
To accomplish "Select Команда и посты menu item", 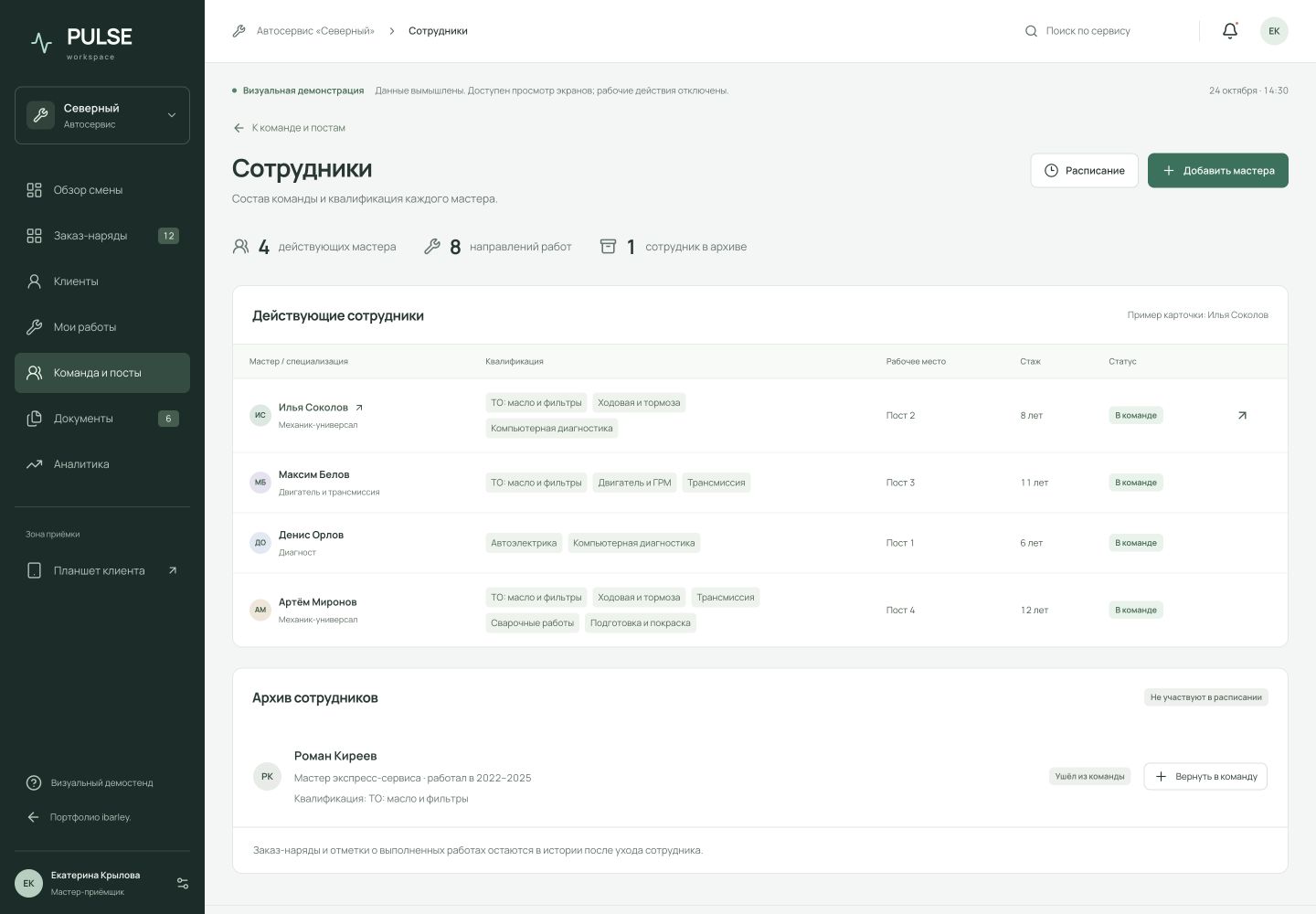I will (102, 373).
